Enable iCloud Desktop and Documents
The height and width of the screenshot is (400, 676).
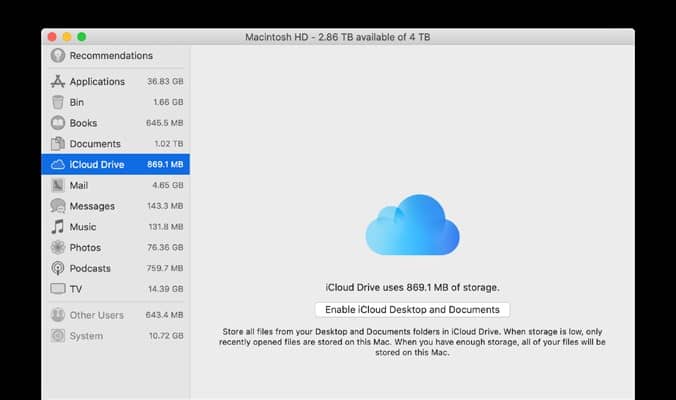(x=412, y=309)
